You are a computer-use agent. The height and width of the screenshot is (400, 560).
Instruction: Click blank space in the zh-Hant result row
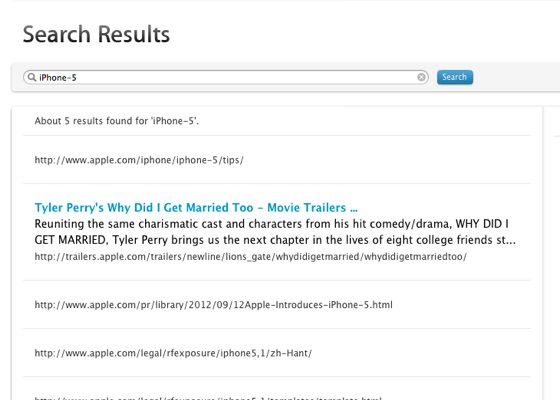coord(421,353)
